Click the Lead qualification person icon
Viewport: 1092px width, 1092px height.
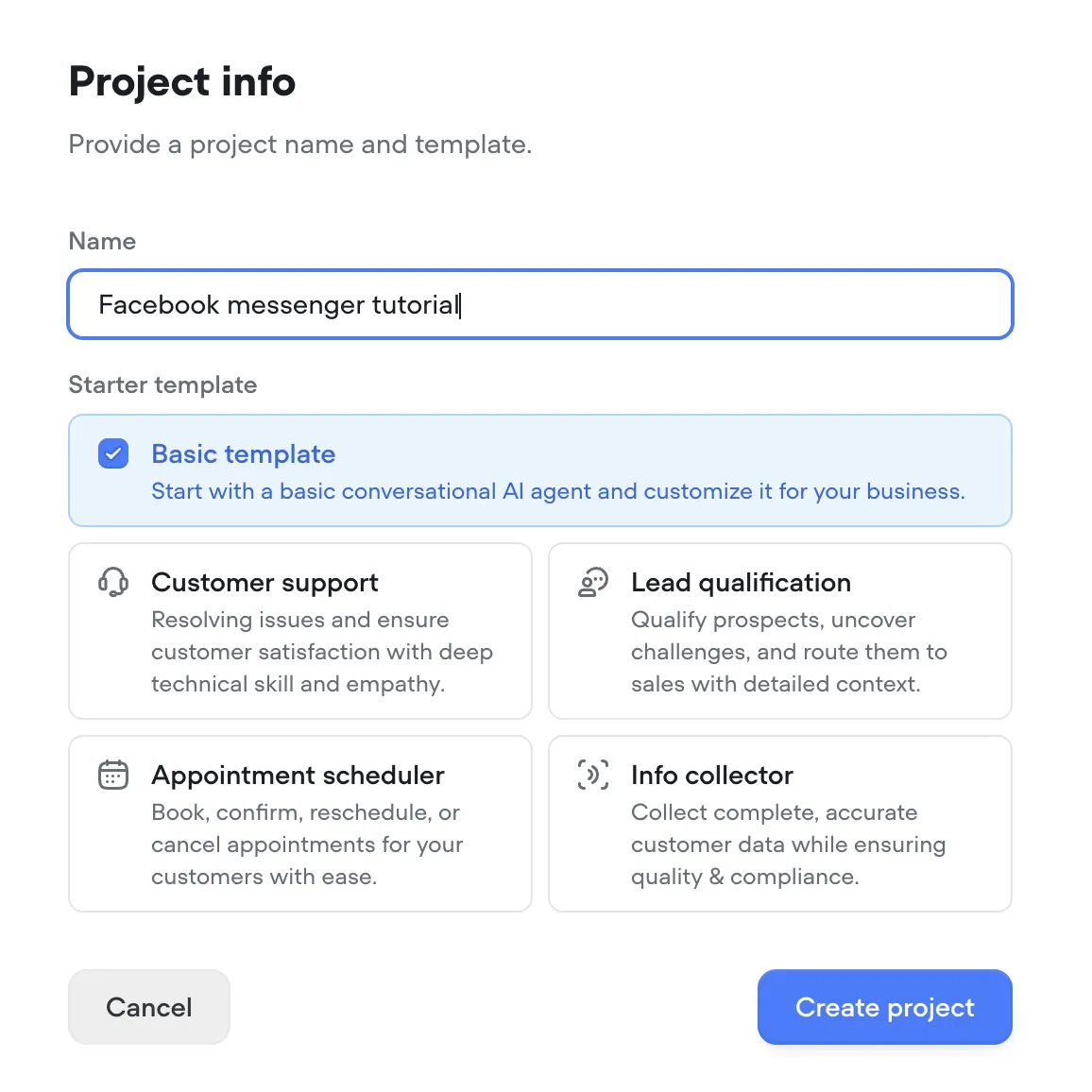[593, 582]
